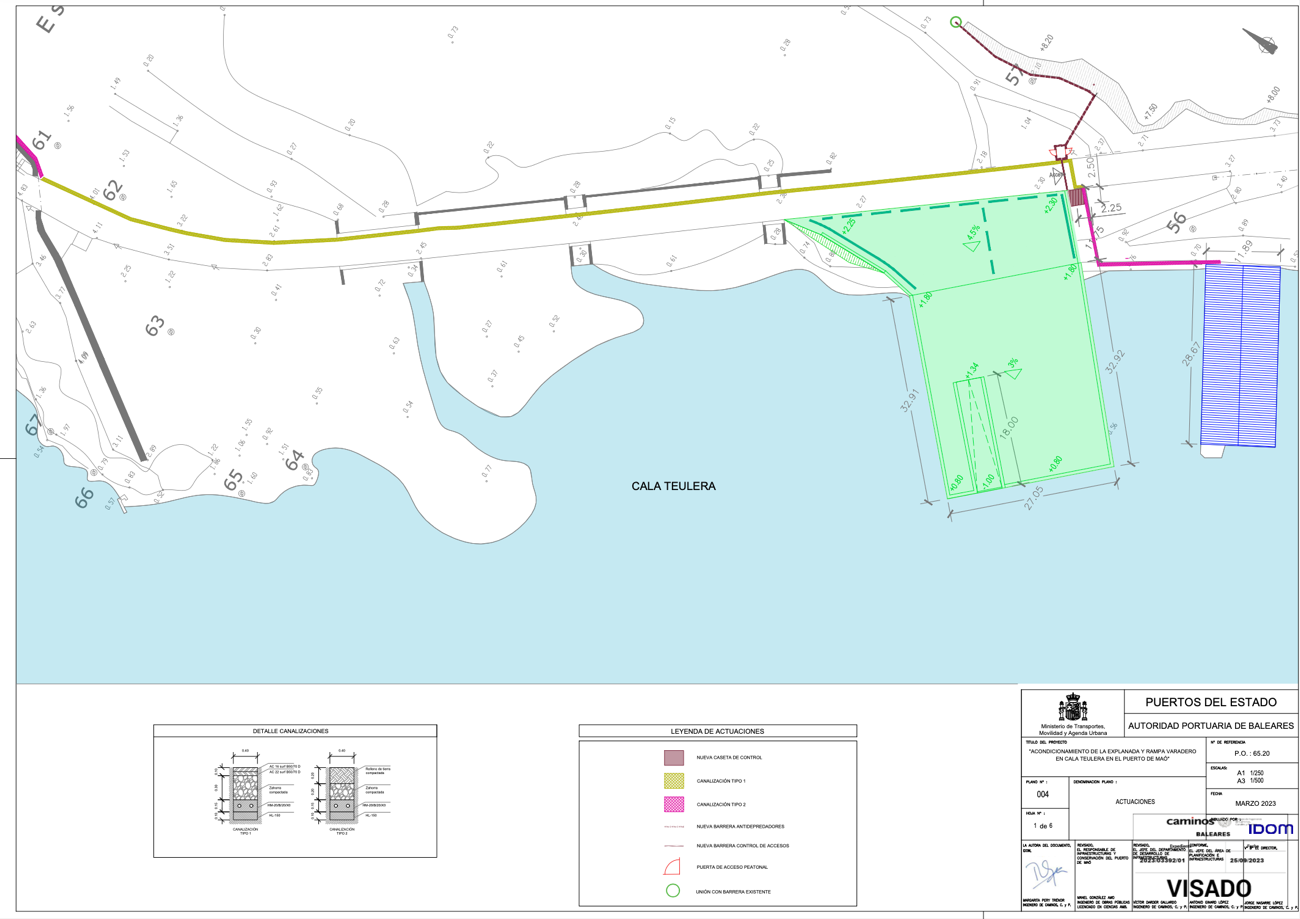This screenshot has height=919, width=1300.
Task: Click the "+8.00" elevation label
Action: pos(1271,93)
